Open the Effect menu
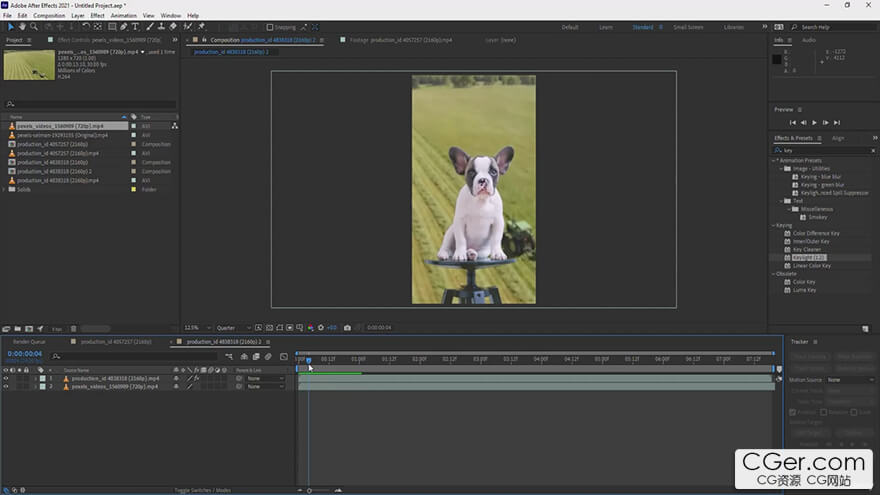 coord(98,16)
